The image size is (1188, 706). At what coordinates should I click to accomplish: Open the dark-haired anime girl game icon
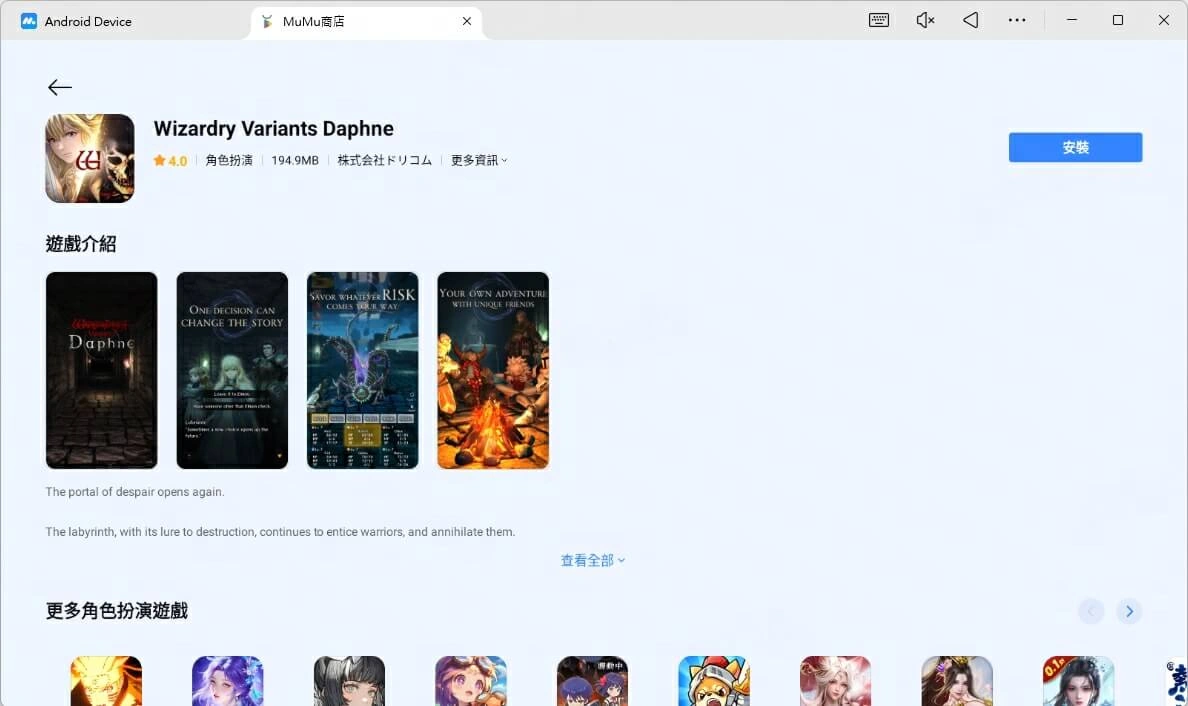tap(349, 681)
